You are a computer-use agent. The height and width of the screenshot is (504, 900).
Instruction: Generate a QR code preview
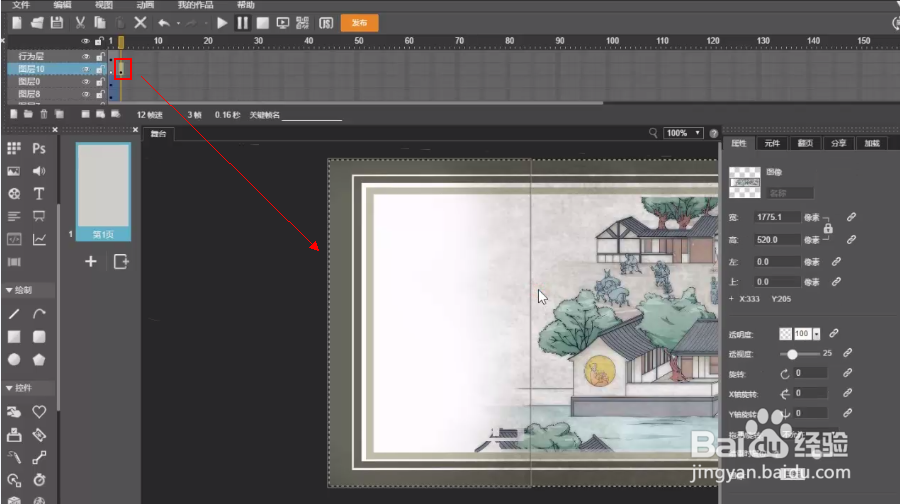click(302, 23)
